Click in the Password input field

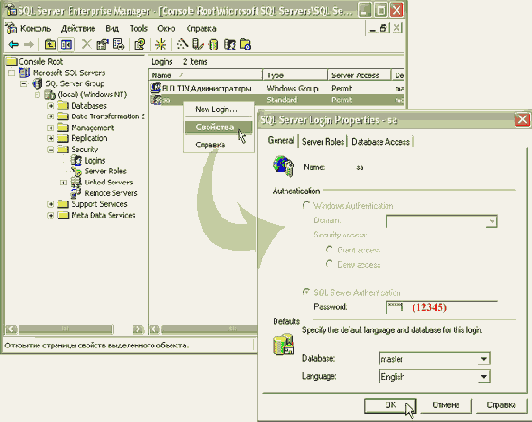pyautogui.click(x=441, y=307)
